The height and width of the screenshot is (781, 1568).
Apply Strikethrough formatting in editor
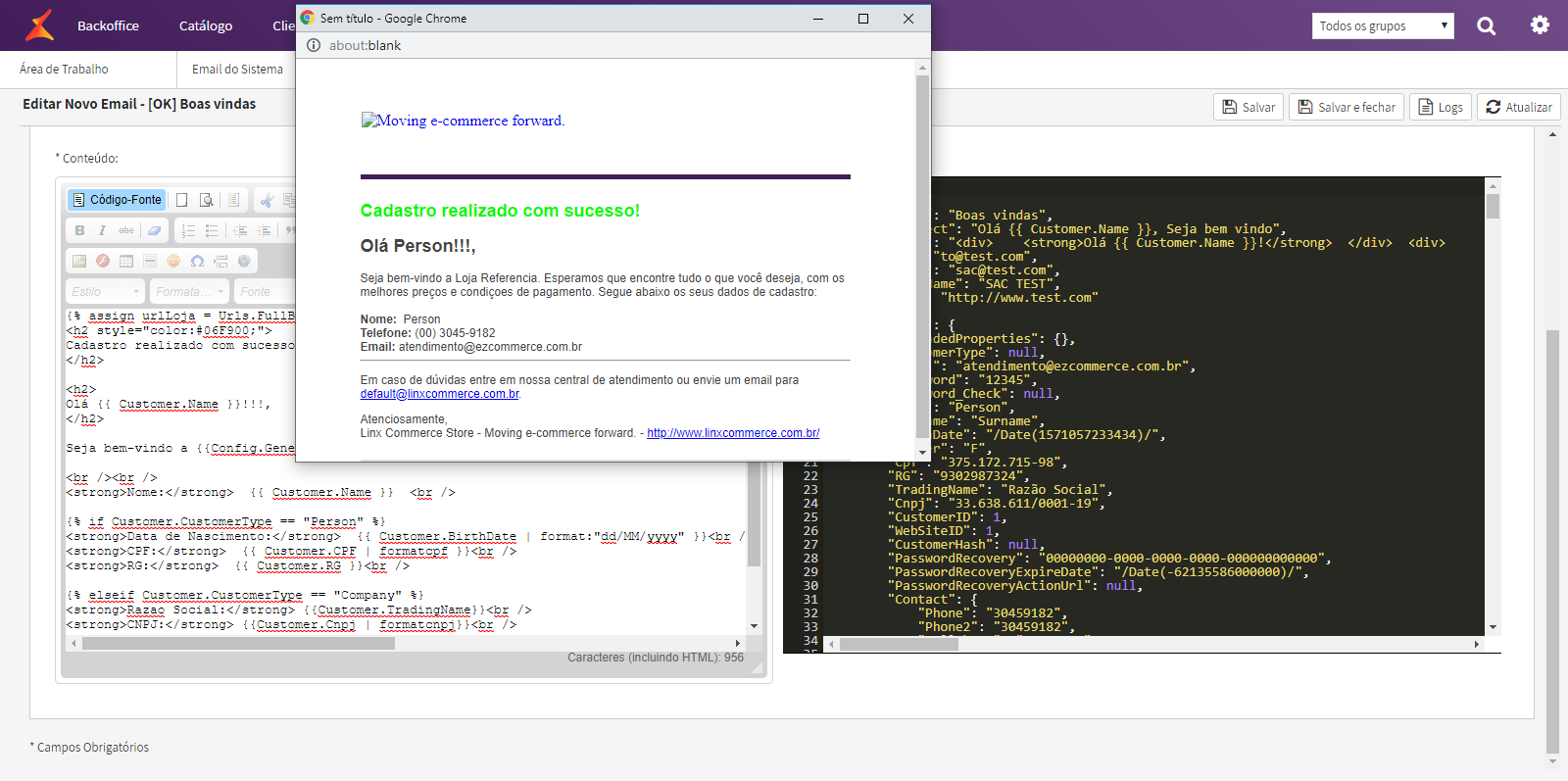click(x=126, y=230)
